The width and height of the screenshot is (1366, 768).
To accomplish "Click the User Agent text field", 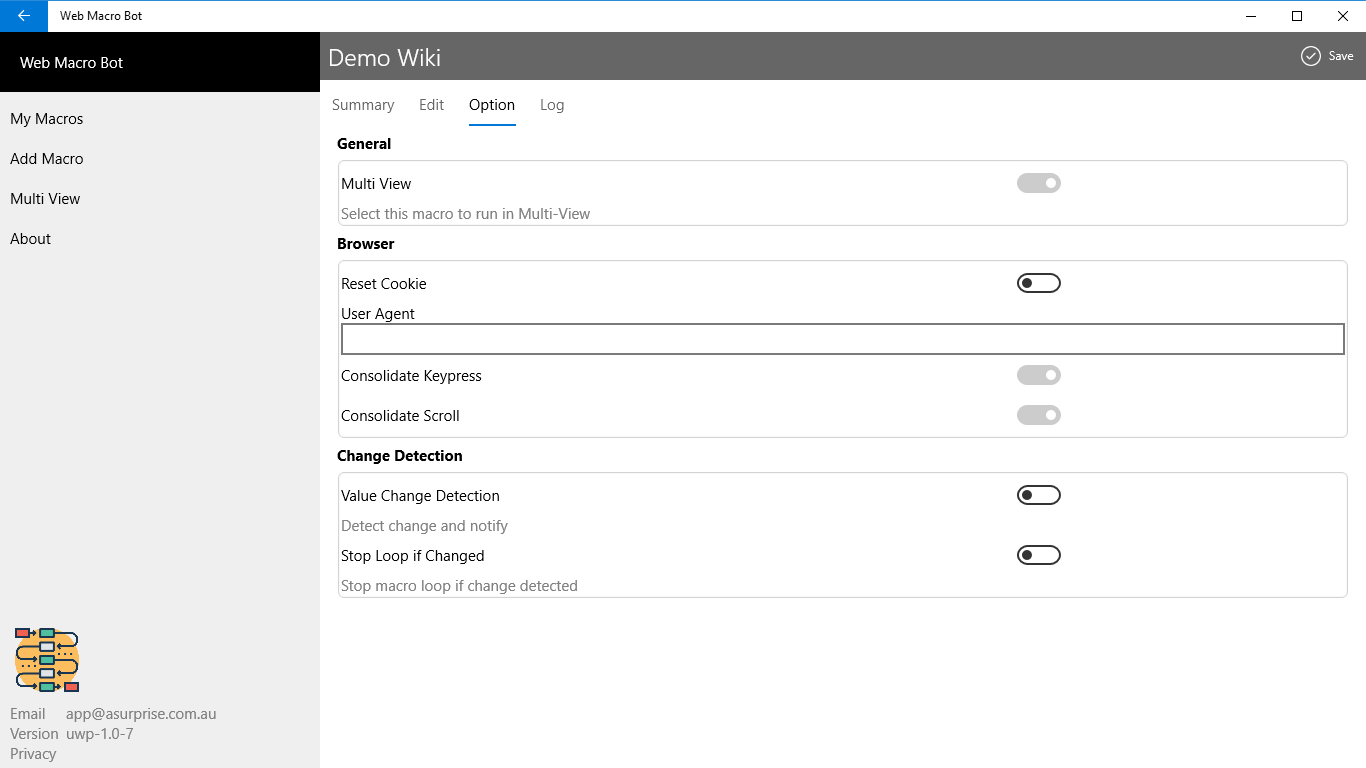I will pyautogui.click(x=842, y=339).
